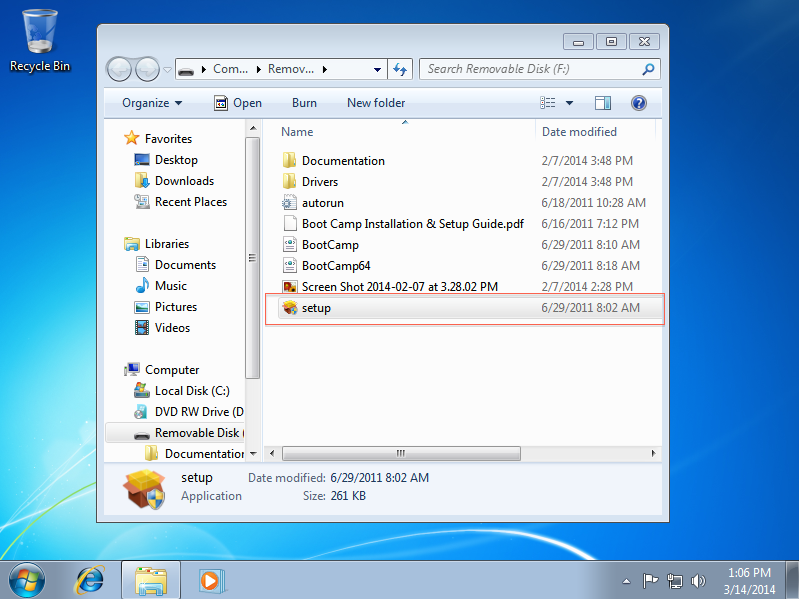
Task: Click the Com... breadcrumb segment
Action: click(230, 69)
